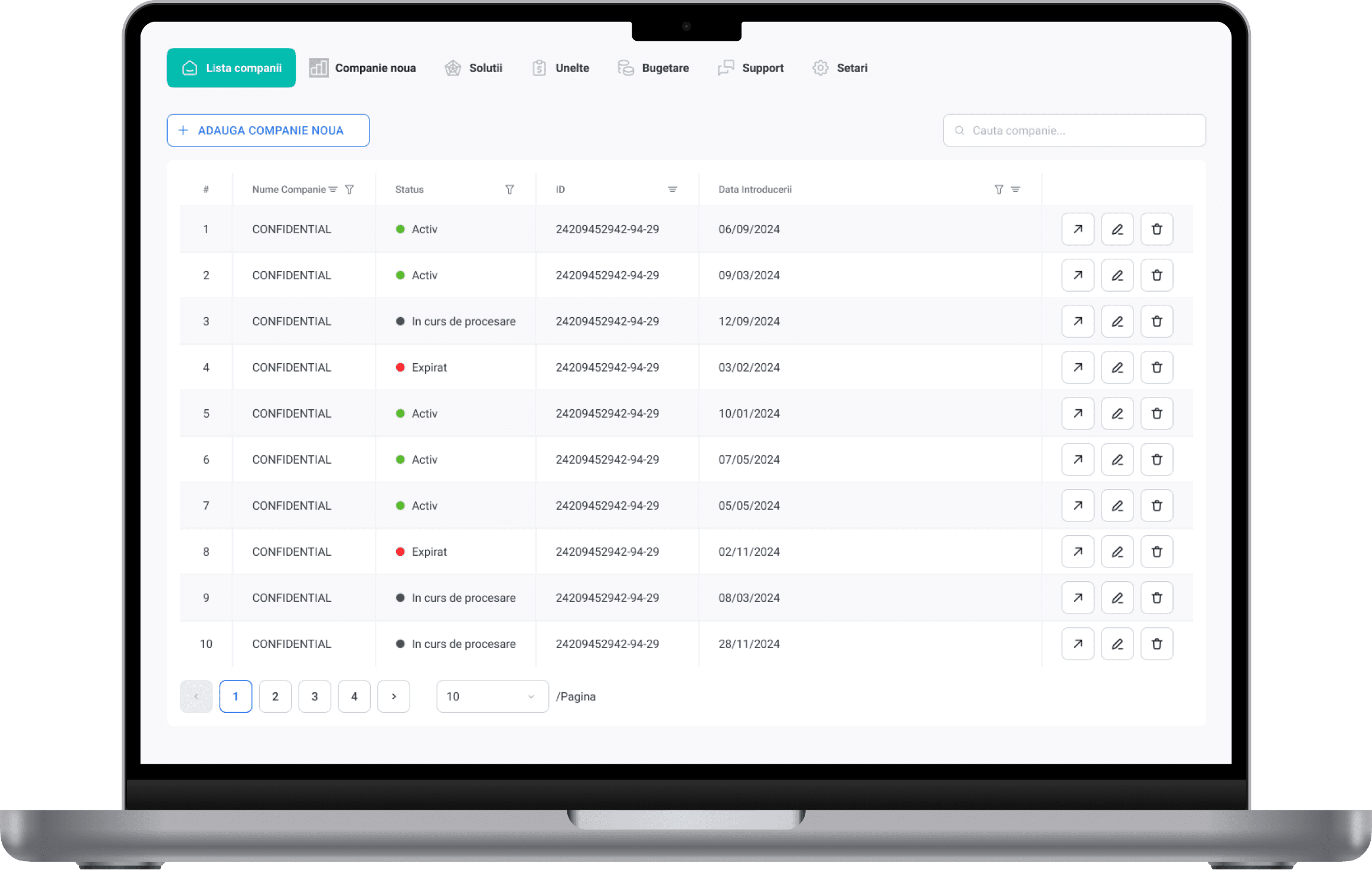Go to next page with right chevron

(x=394, y=696)
